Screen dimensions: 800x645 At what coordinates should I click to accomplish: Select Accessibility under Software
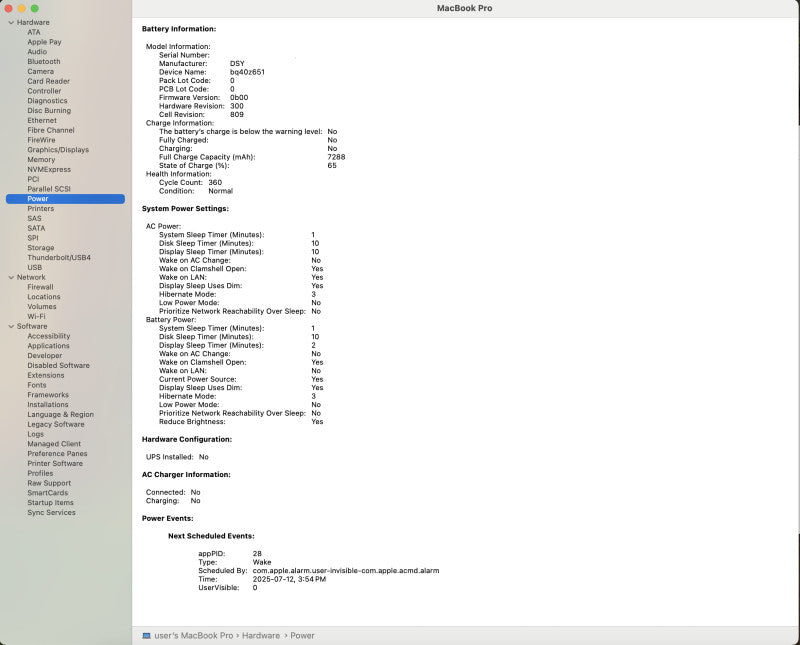[x=49, y=336]
